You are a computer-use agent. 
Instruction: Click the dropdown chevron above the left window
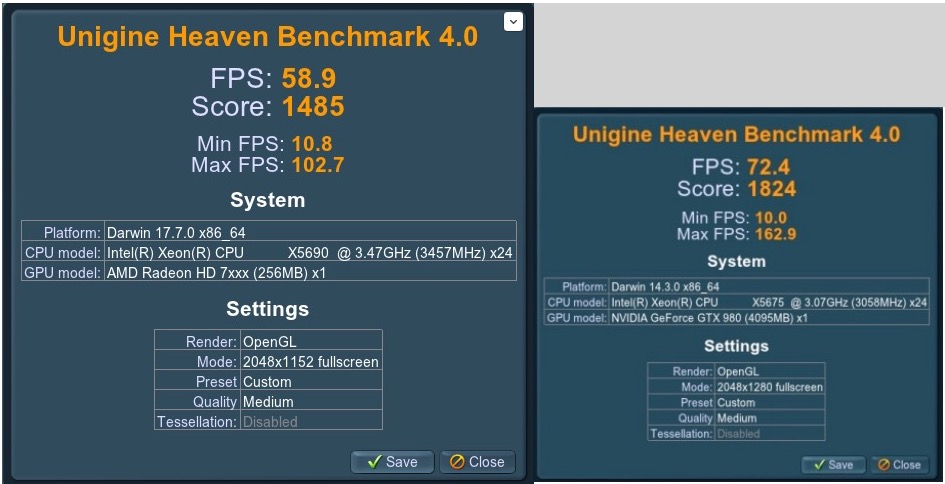coord(513,22)
